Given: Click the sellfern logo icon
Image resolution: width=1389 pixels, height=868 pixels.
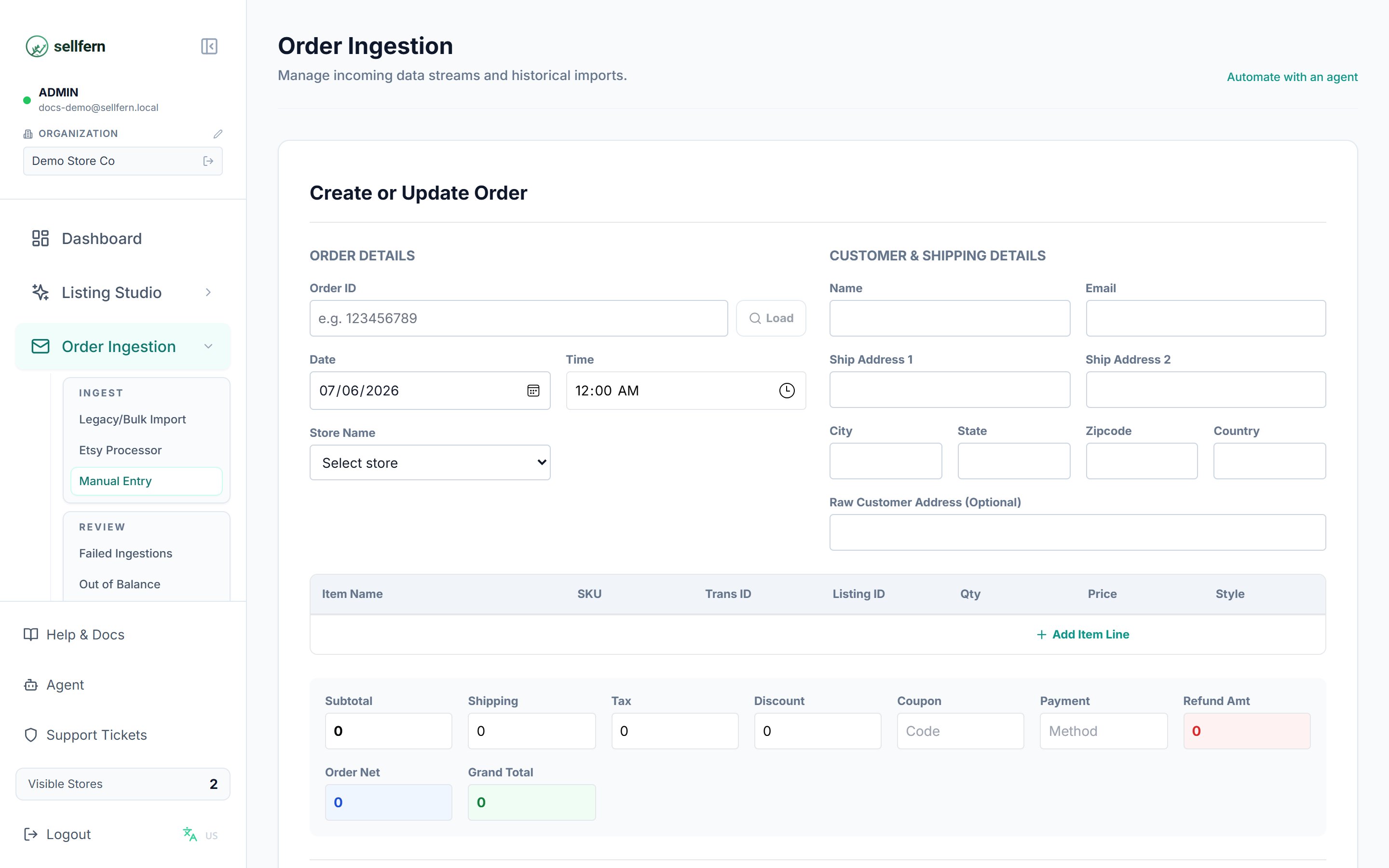Looking at the screenshot, I should [37, 46].
